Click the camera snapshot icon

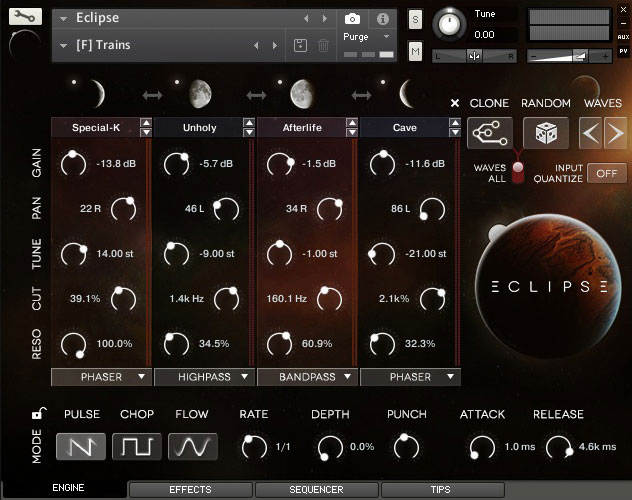click(x=352, y=19)
